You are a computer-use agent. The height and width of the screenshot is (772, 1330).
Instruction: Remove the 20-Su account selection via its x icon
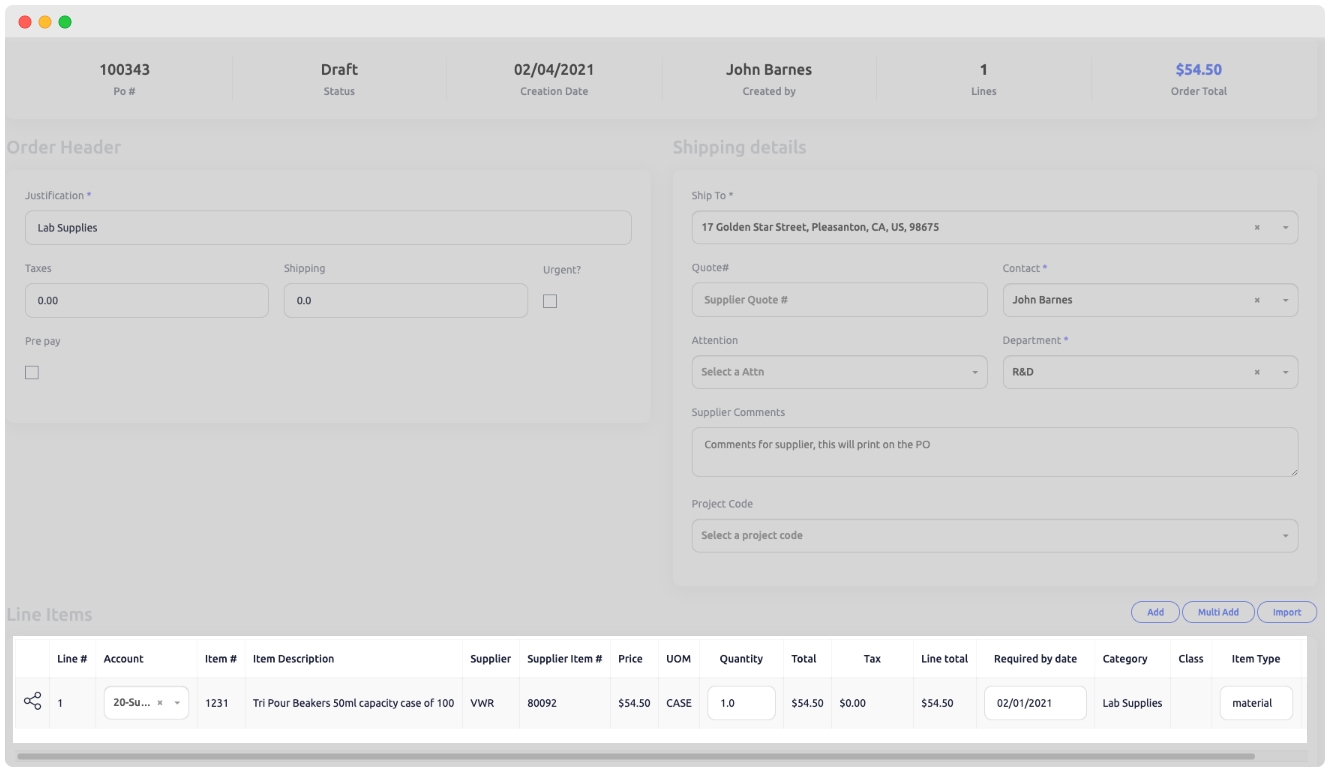click(x=161, y=703)
